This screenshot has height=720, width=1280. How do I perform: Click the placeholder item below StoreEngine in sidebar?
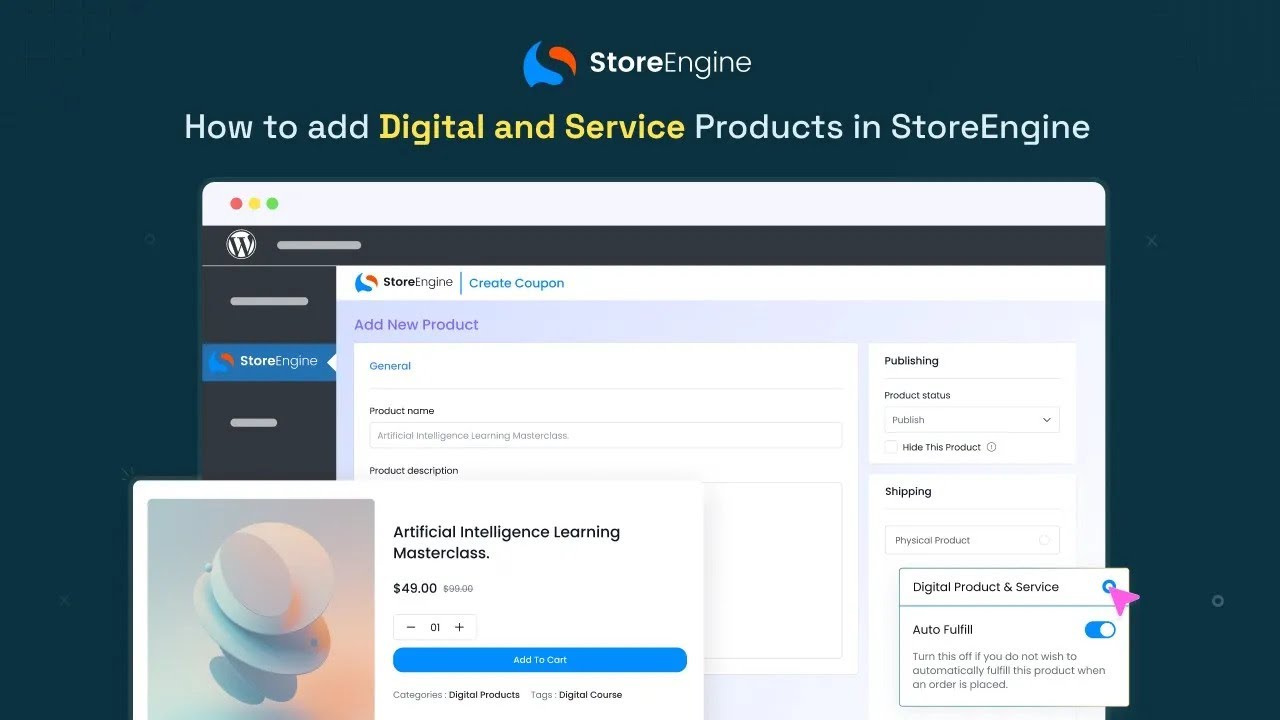click(x=254, y=423)
